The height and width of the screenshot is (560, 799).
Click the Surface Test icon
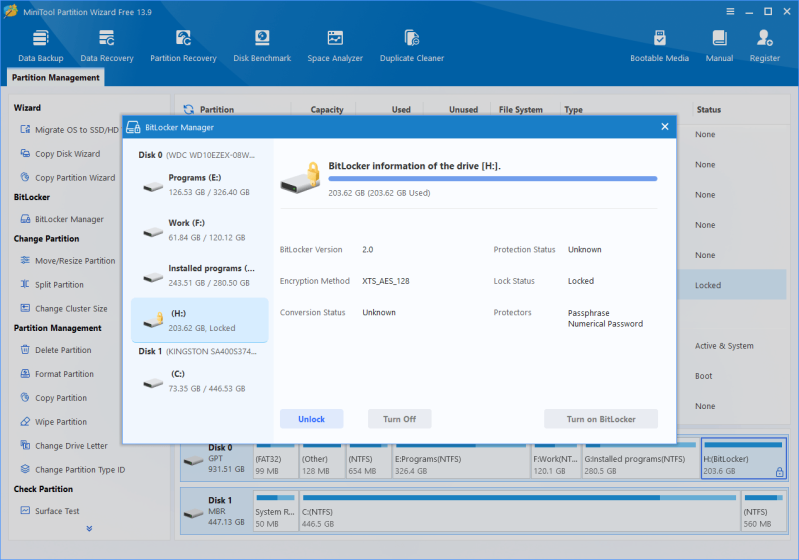click(x=25, y=510)
